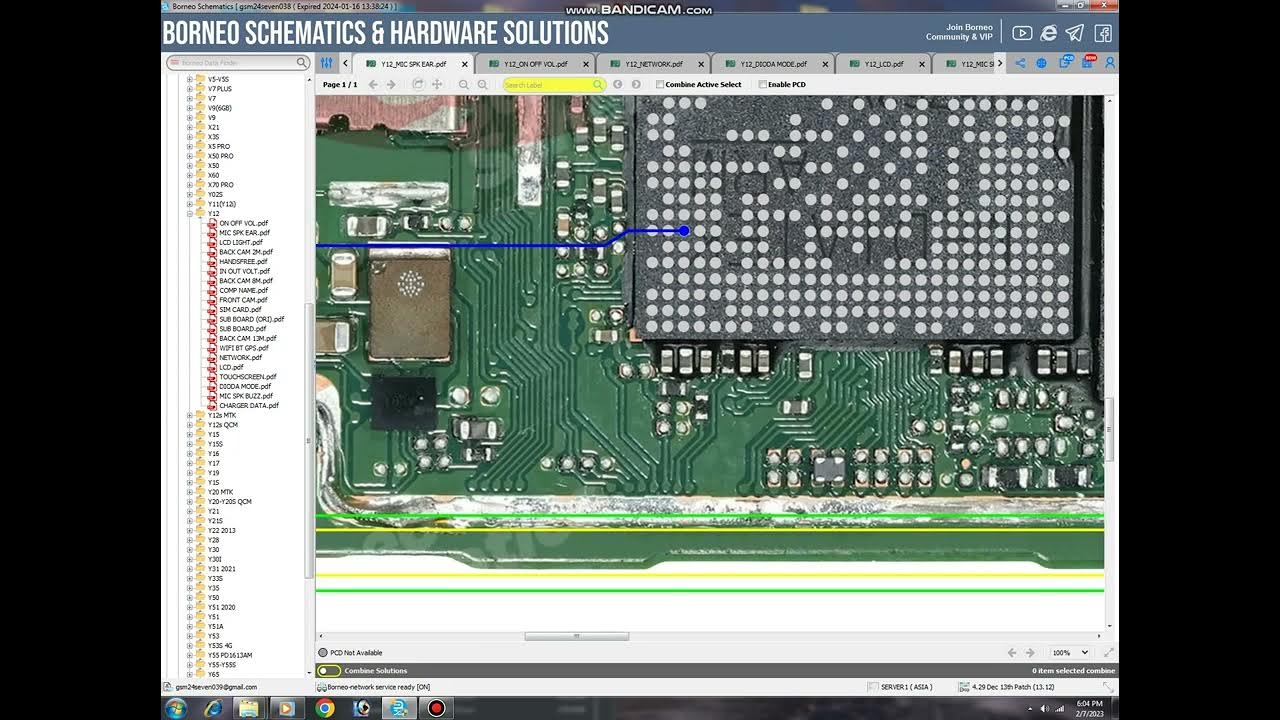Click the horizontal scrollbar under the board view

[x=577, y=636]
